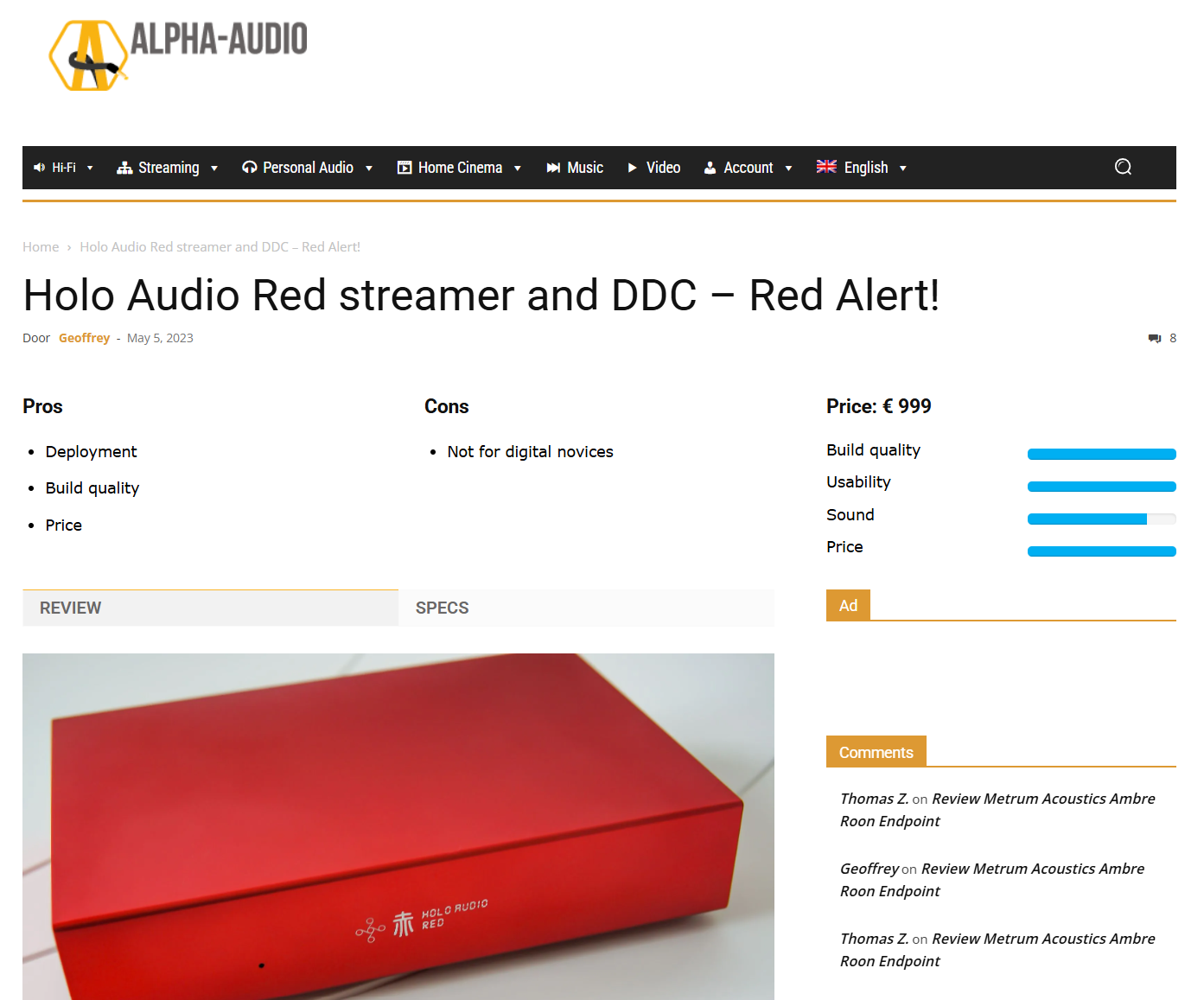Click the Alpha-Audio logo
1204x1000 pixels.
[178, 55]
